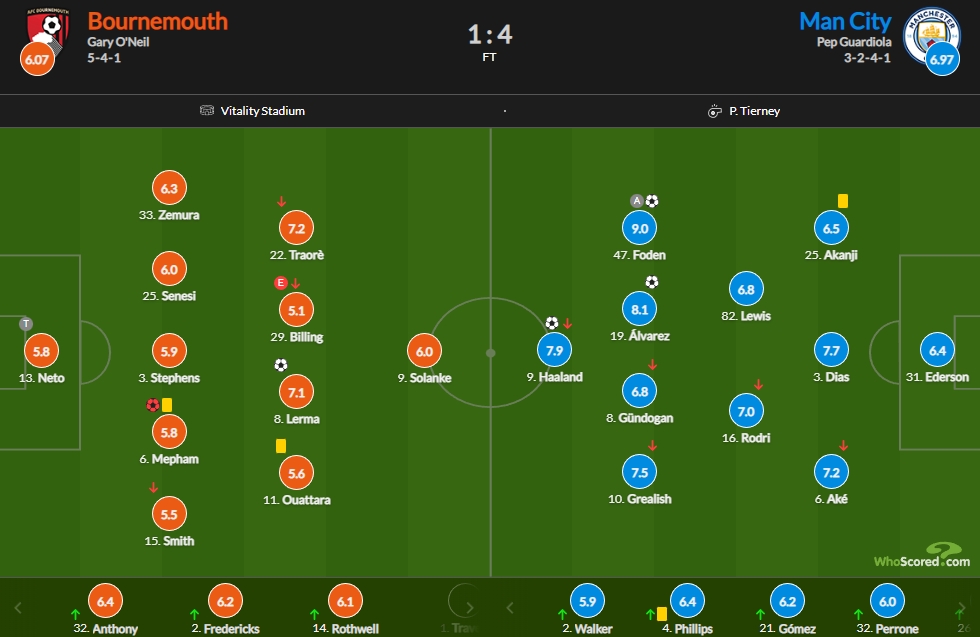
Task: Open the Bournemouth team name link
Action: pos(158,21)
